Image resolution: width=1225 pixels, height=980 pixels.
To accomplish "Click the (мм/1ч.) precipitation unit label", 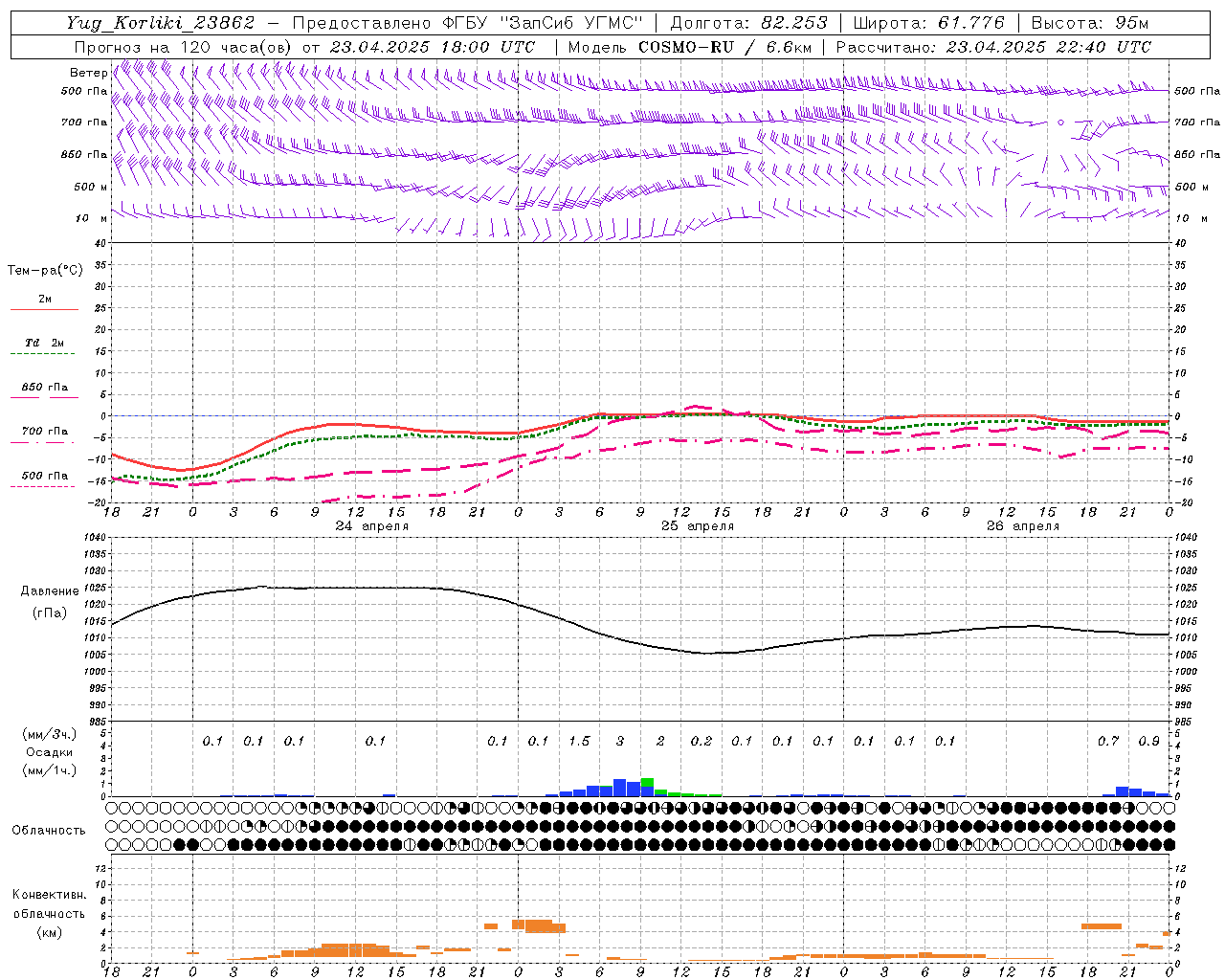I will (x=50, y=770).
